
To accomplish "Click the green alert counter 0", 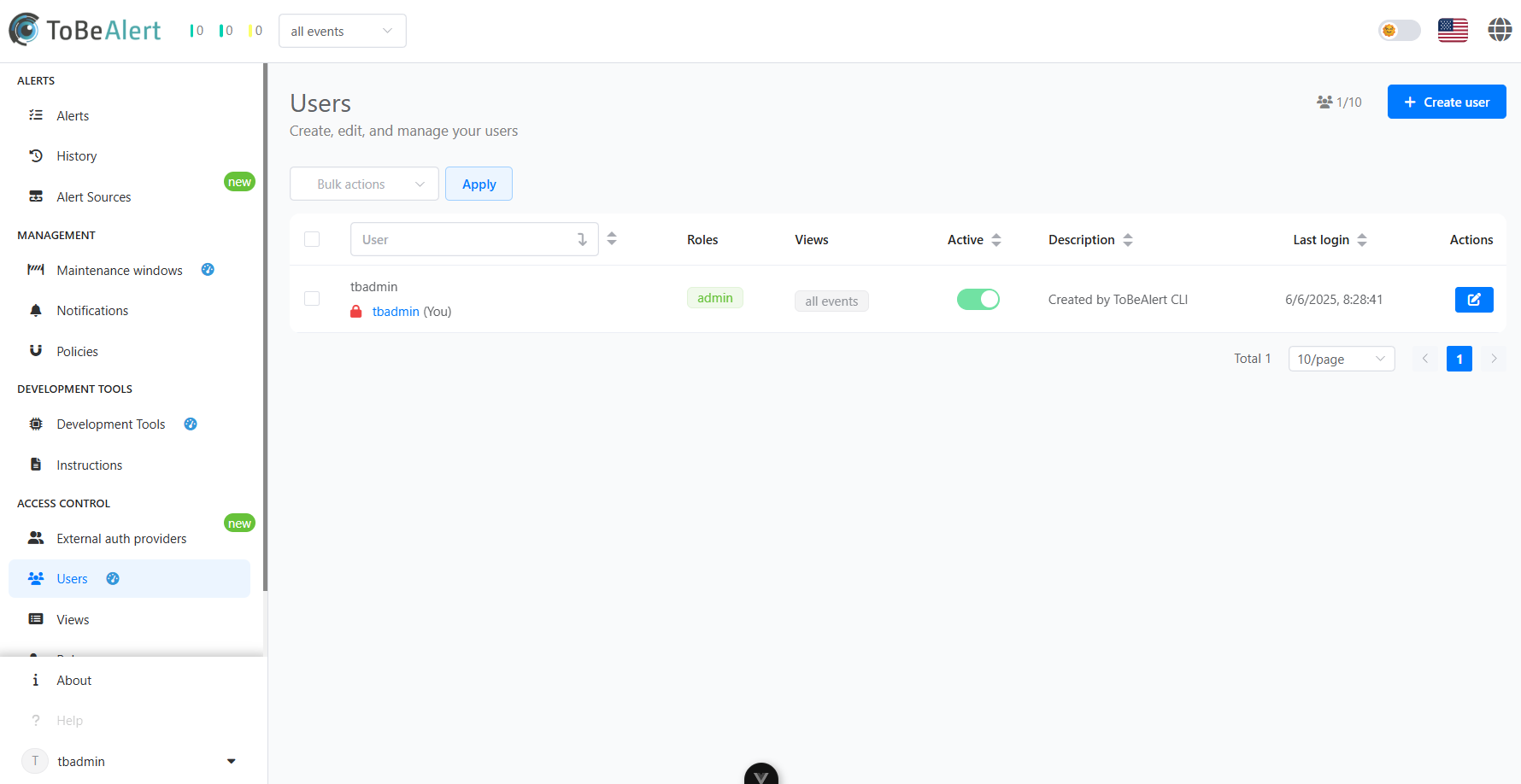I will pyautogui.click(x=197, y=31).
